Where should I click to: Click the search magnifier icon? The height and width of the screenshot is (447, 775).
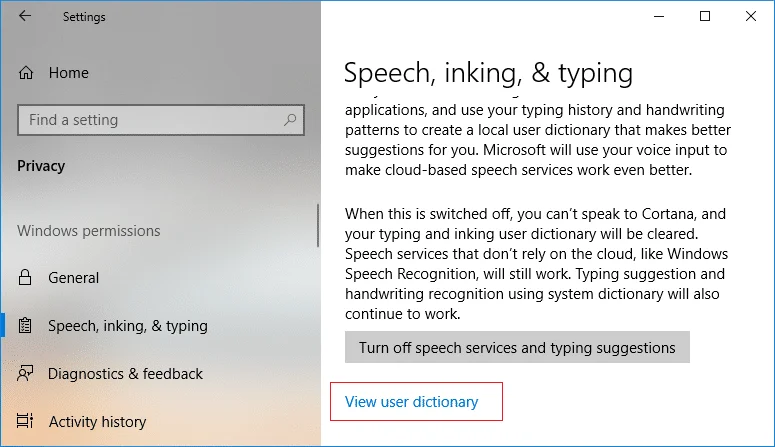click(290, 120)
